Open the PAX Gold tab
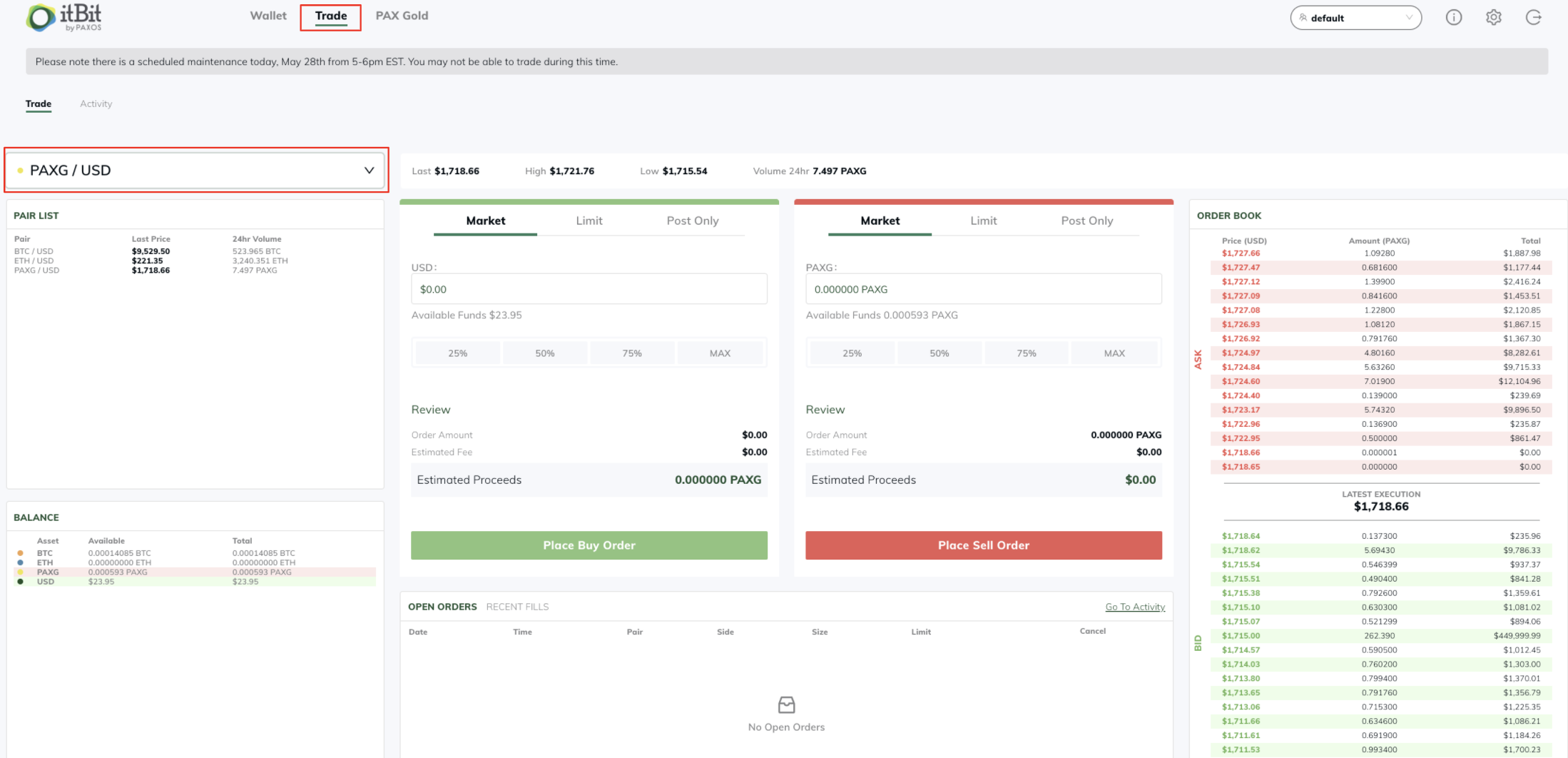Viewport: 1568px width, 758px height. pos(402,16)
